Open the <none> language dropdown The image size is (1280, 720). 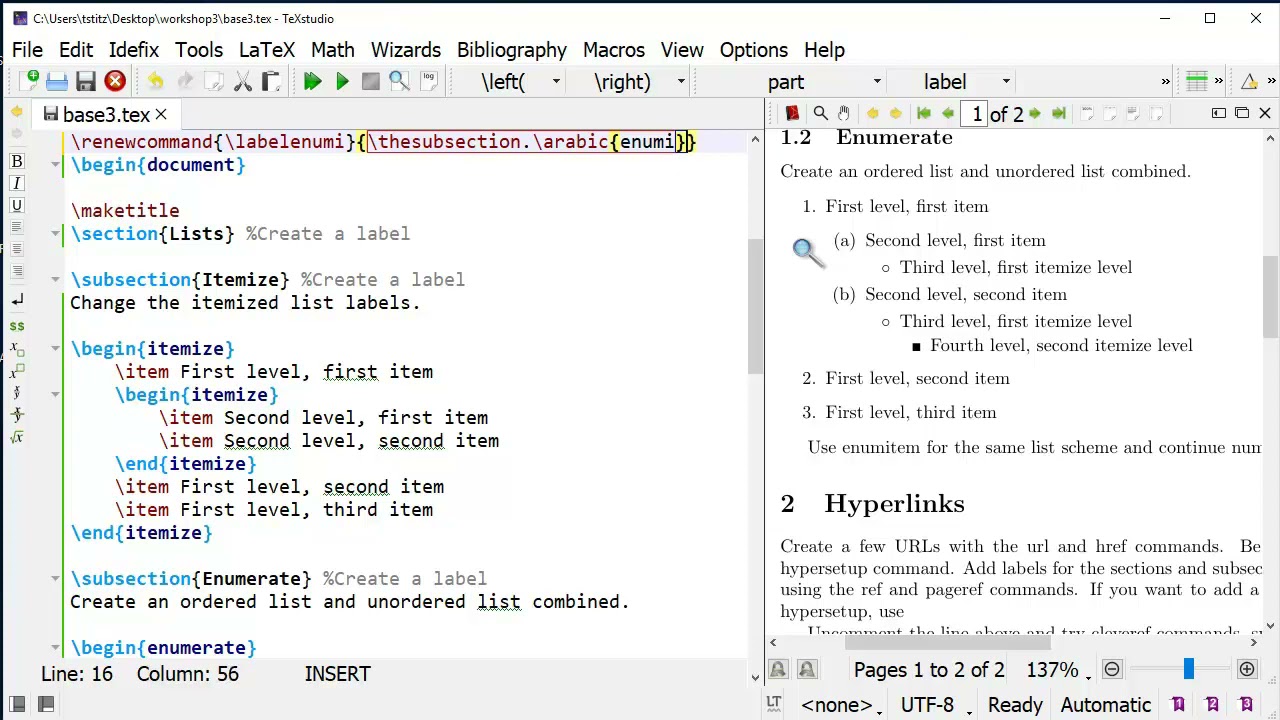pos(841,705)
